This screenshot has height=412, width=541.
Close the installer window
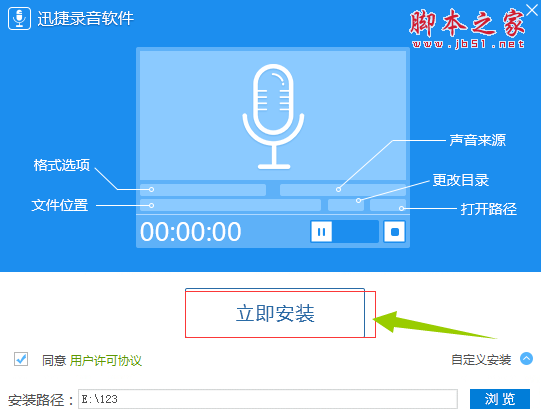(x=532, y=9)
